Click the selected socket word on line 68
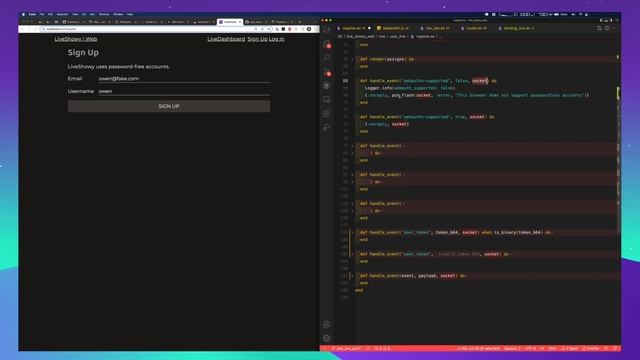Viewport: 640px width, 360px height. [480, 81]
